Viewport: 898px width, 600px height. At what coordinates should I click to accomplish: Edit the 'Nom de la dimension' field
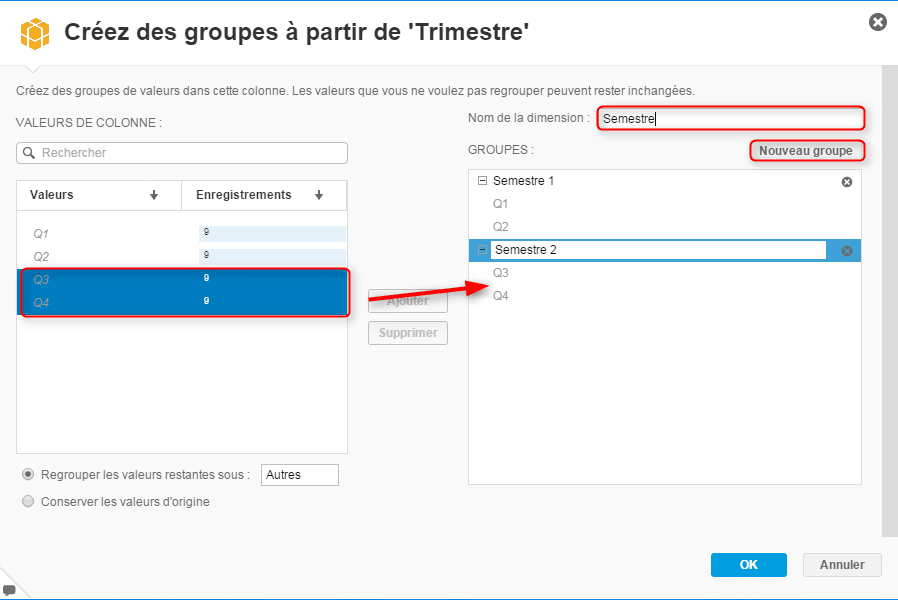730,119
